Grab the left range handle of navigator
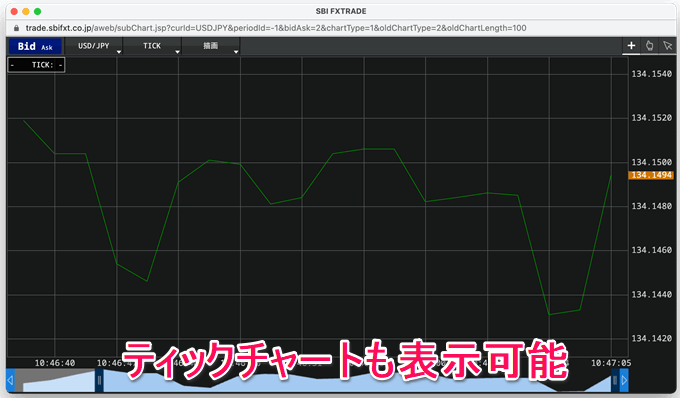Image resolution: width=680 pixels, height=398 pixels. click(x=99, y=380)
